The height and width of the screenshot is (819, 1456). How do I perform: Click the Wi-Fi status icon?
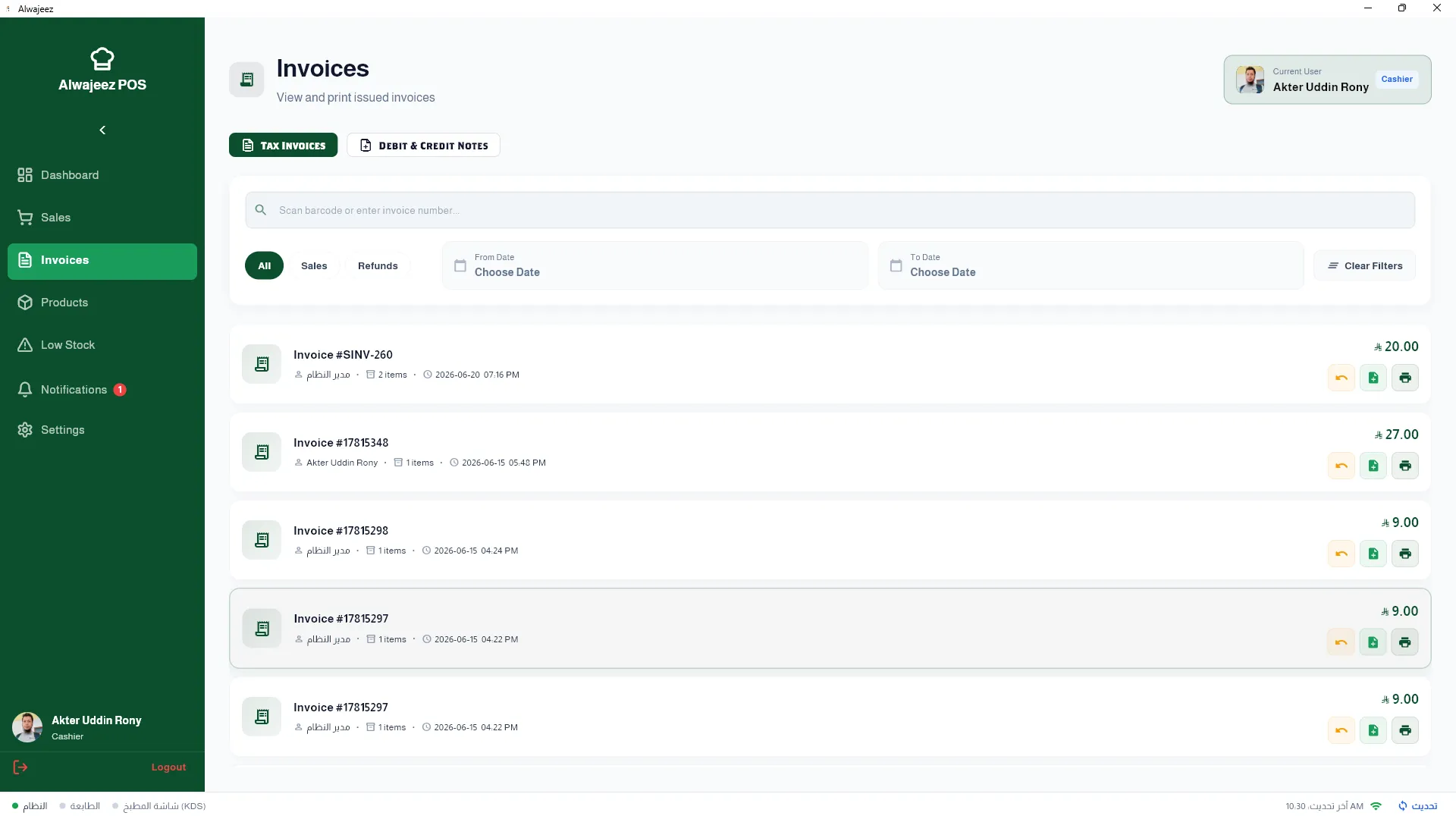1376,806
